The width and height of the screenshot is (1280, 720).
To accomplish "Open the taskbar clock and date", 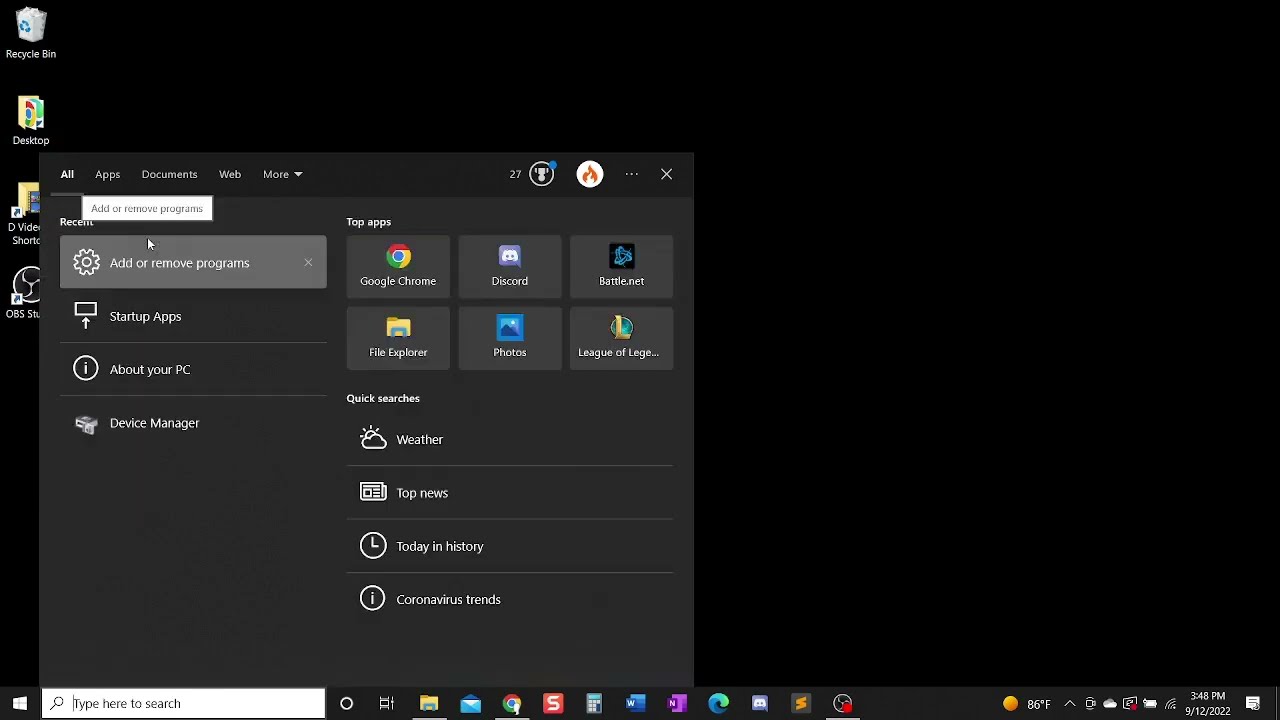I will tap(1208, 703).
